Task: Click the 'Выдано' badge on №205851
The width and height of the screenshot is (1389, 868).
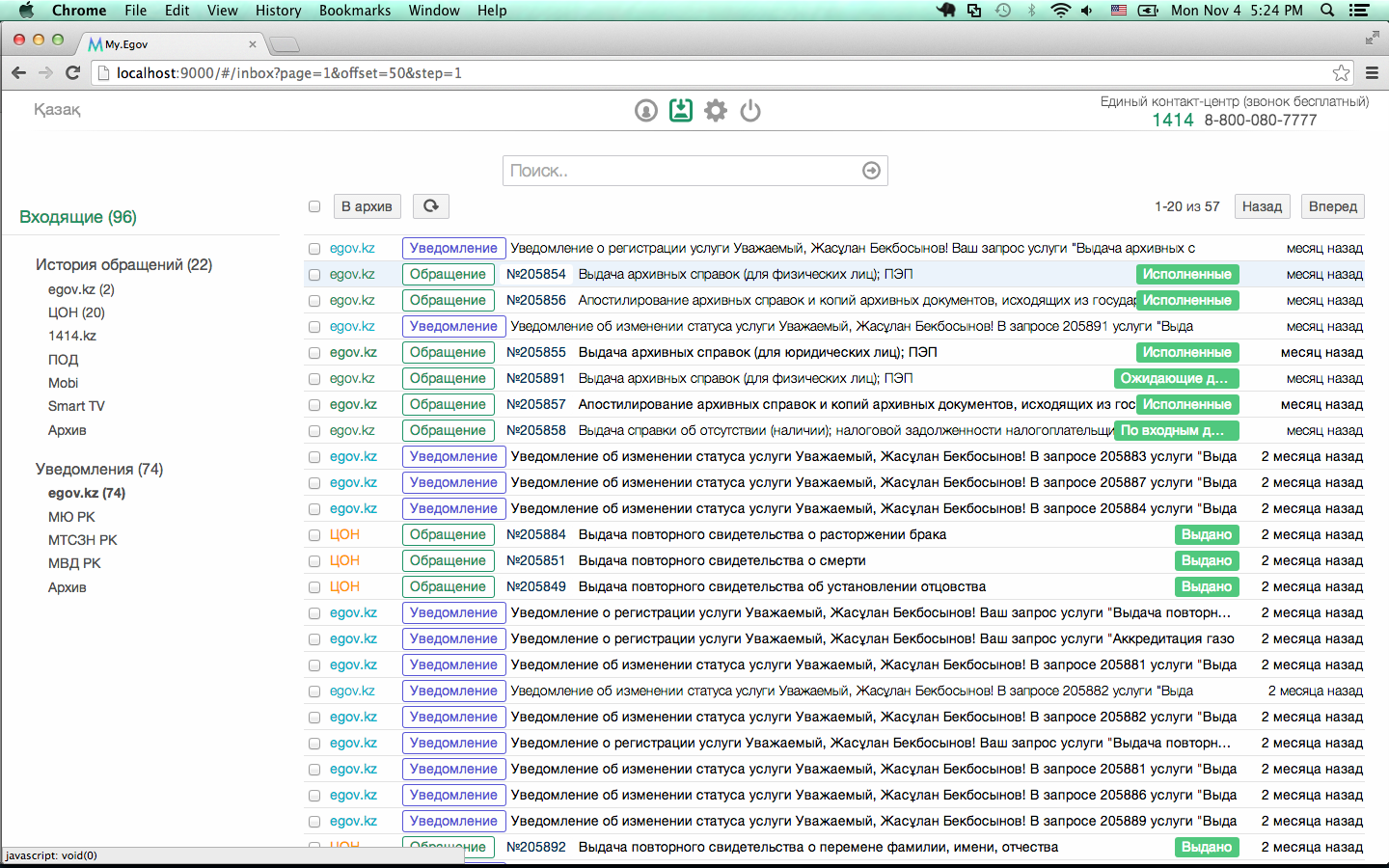Action: (1207, 561)
